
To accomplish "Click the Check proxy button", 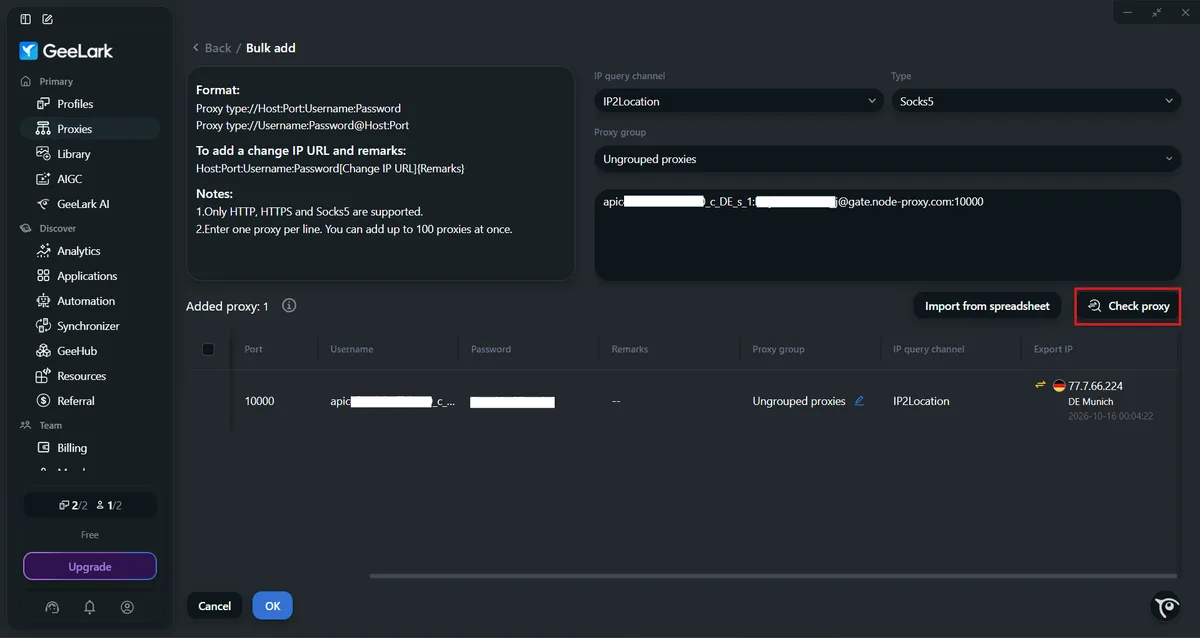I will click(1128, 306).
